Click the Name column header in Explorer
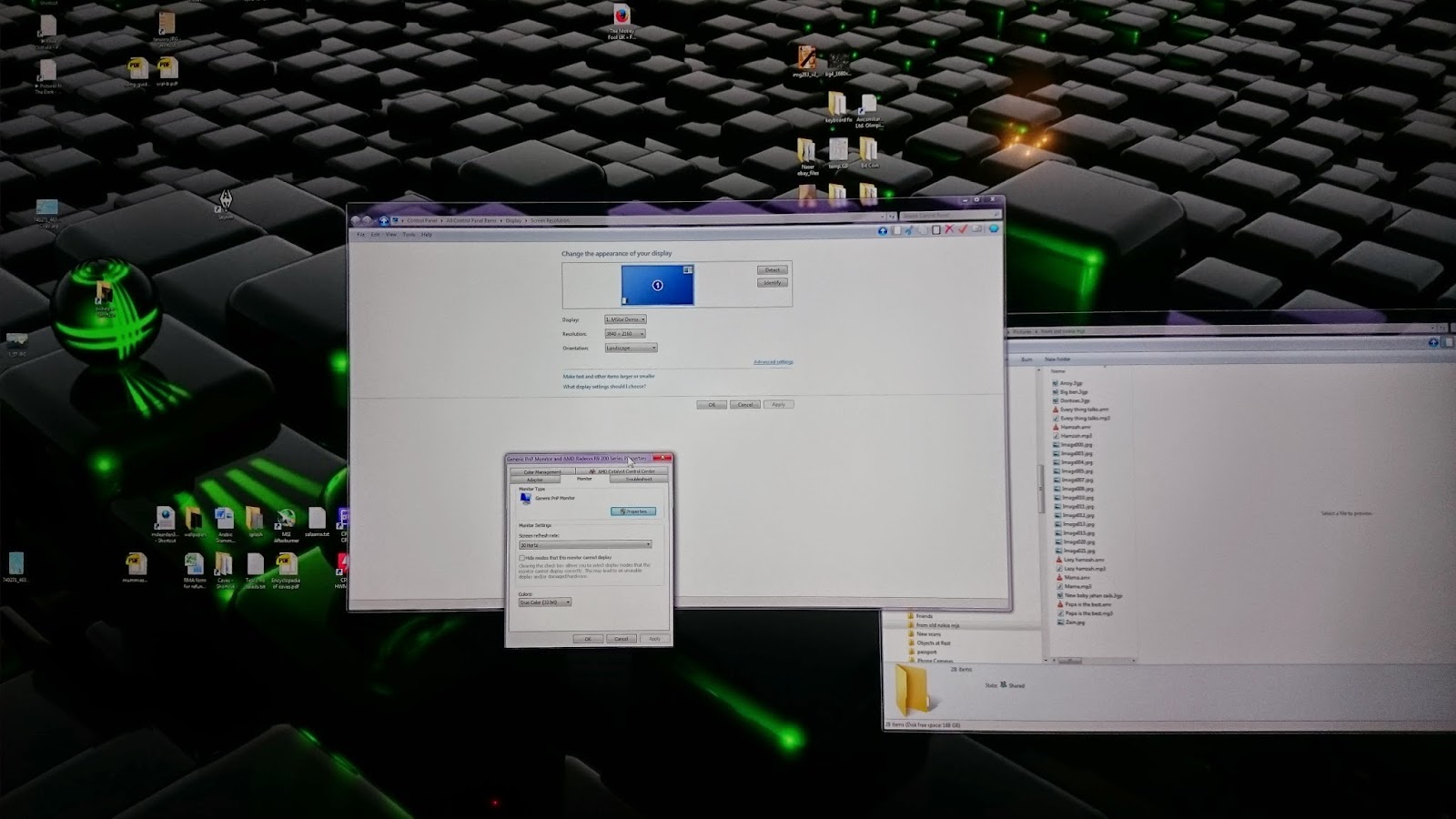This screenshot has width=1456, height=819. pos(1057,371)
